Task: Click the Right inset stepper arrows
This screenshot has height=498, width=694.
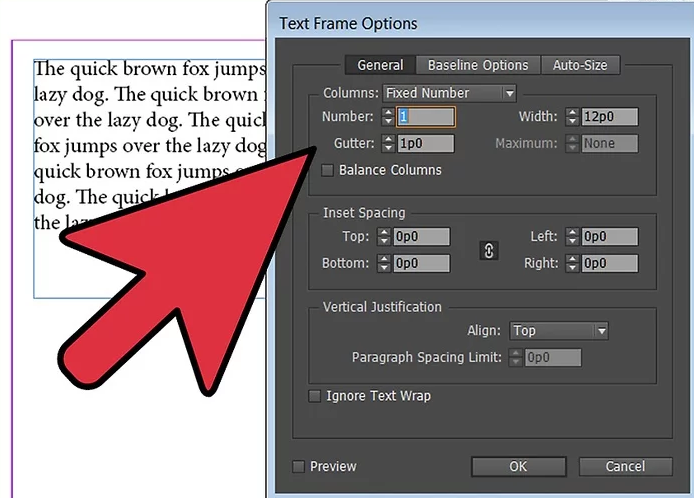Action: [571, 263]
